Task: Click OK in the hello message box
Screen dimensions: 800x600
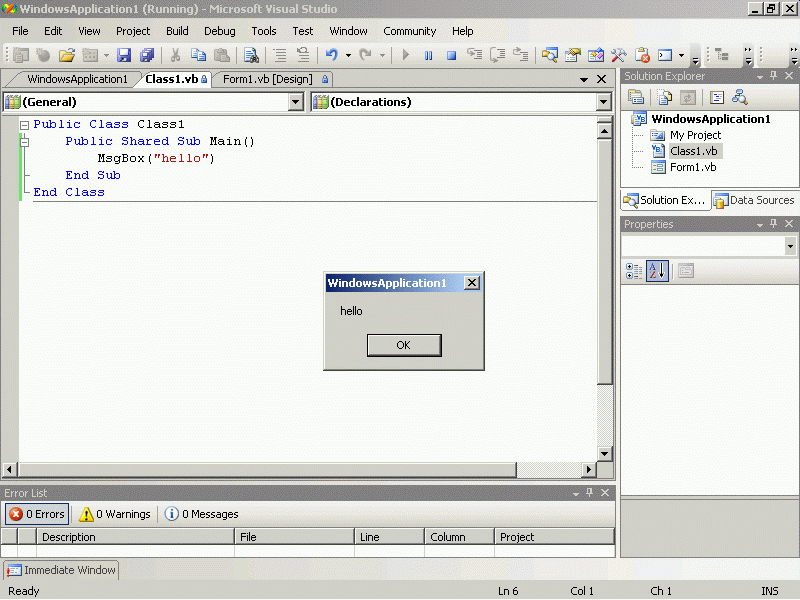Action: [x=403, y=345]
